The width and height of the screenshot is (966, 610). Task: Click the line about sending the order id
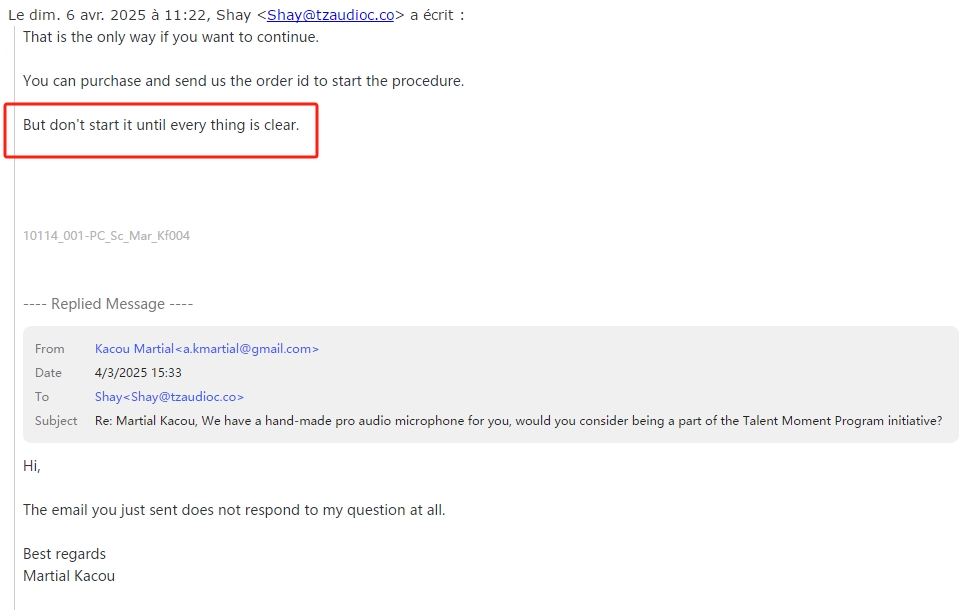tap(243, 81)
